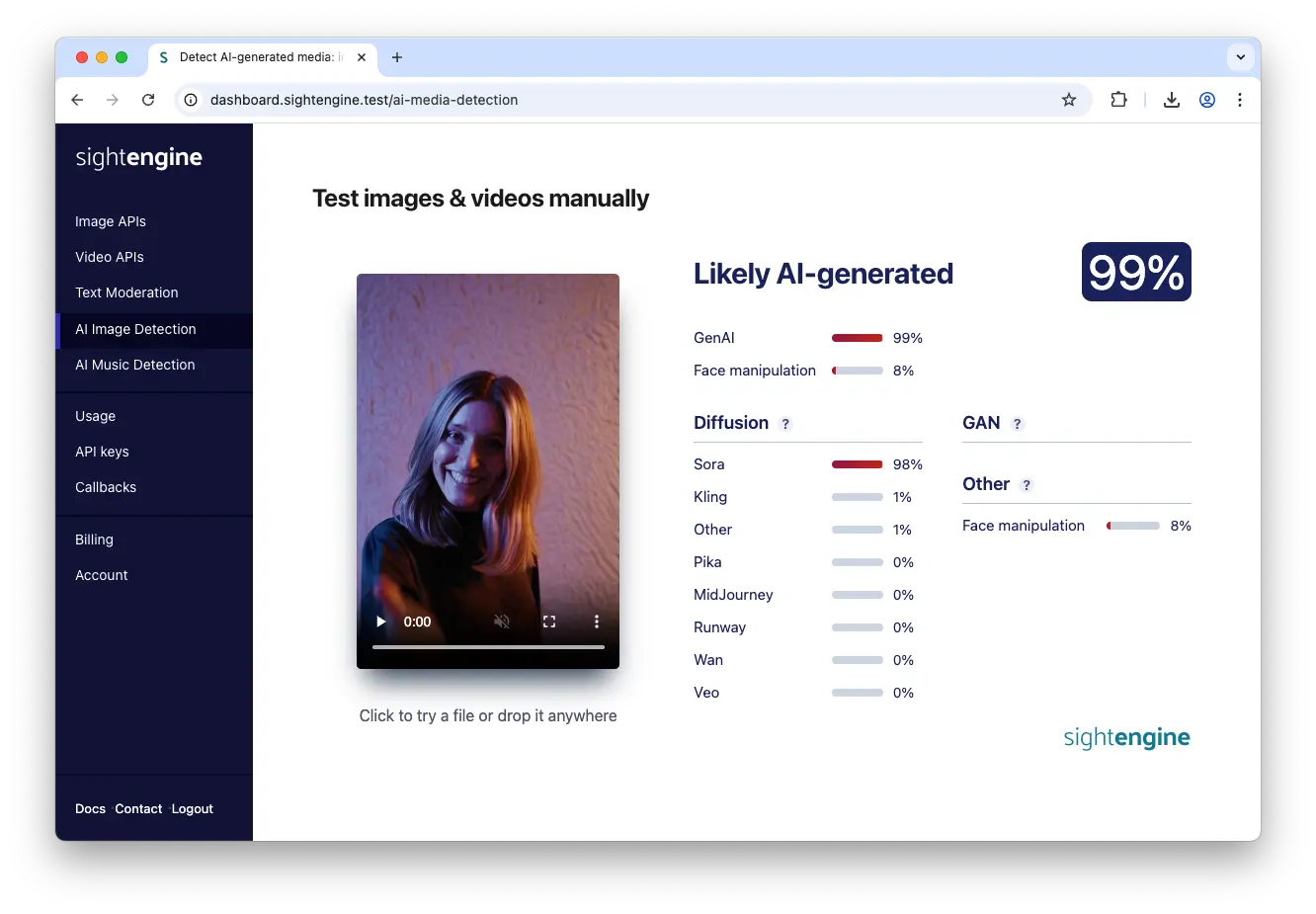The image size is (1316, 914).
Task: Open the Docs link in the sidebar footer
Action: pos(90,808)
